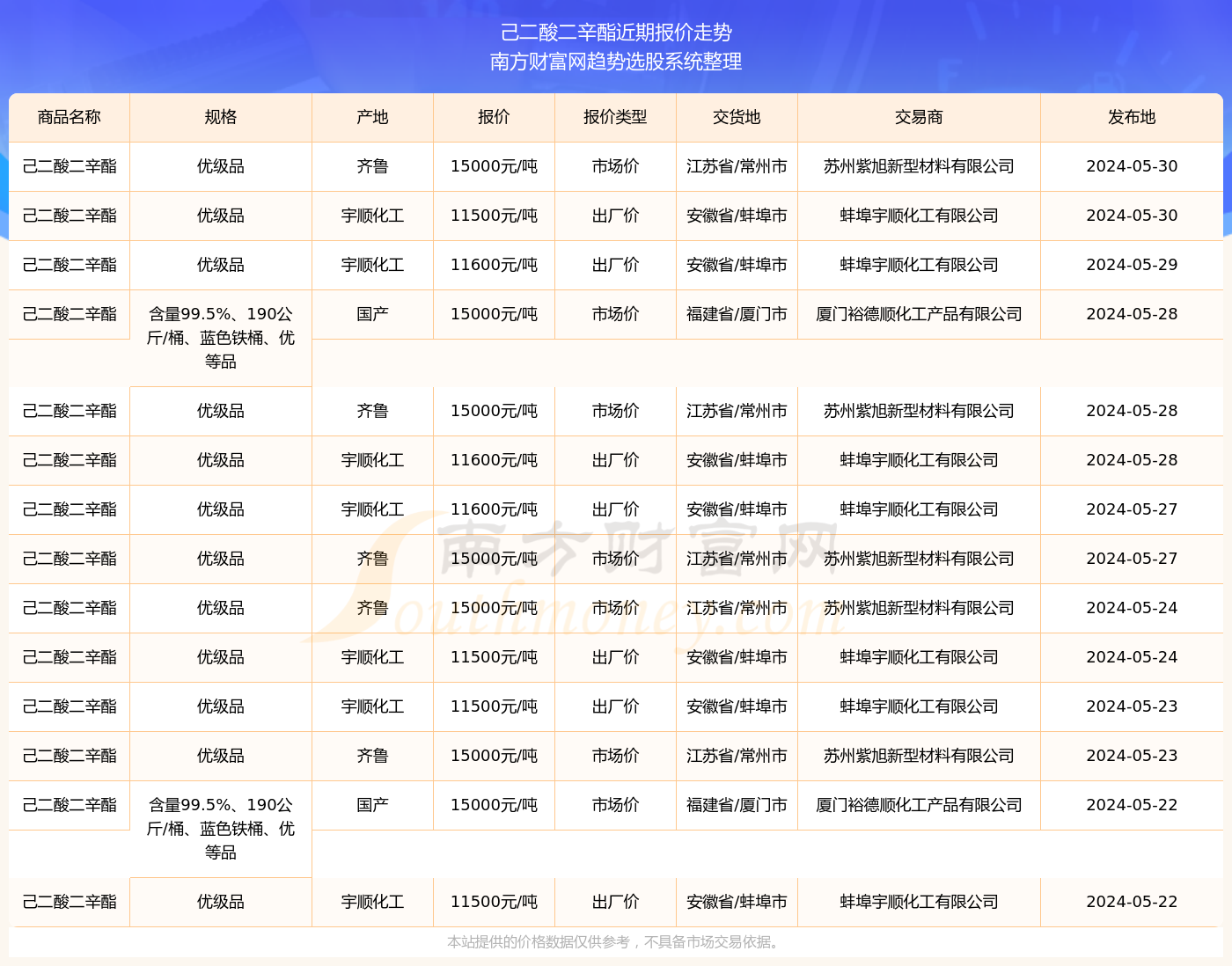This screenshot has height=966, width=1232.
Task: Click 优级品 in the 2024-05-29 row
Action: (221, 265)
